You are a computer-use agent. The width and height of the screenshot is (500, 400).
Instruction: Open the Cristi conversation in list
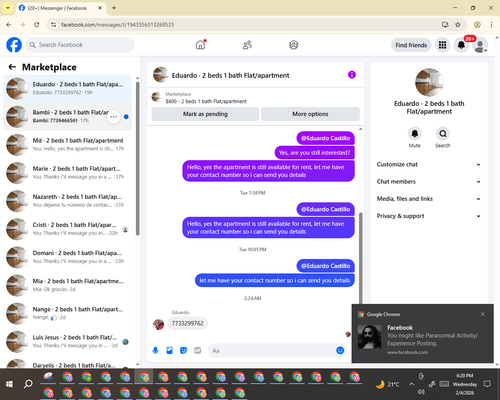coord(68,229)
